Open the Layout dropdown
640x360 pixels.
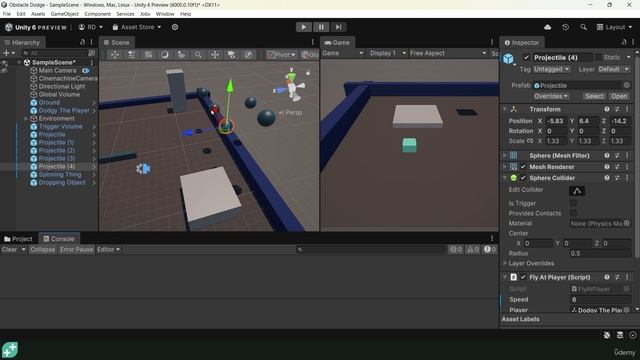tap(614, 27)
